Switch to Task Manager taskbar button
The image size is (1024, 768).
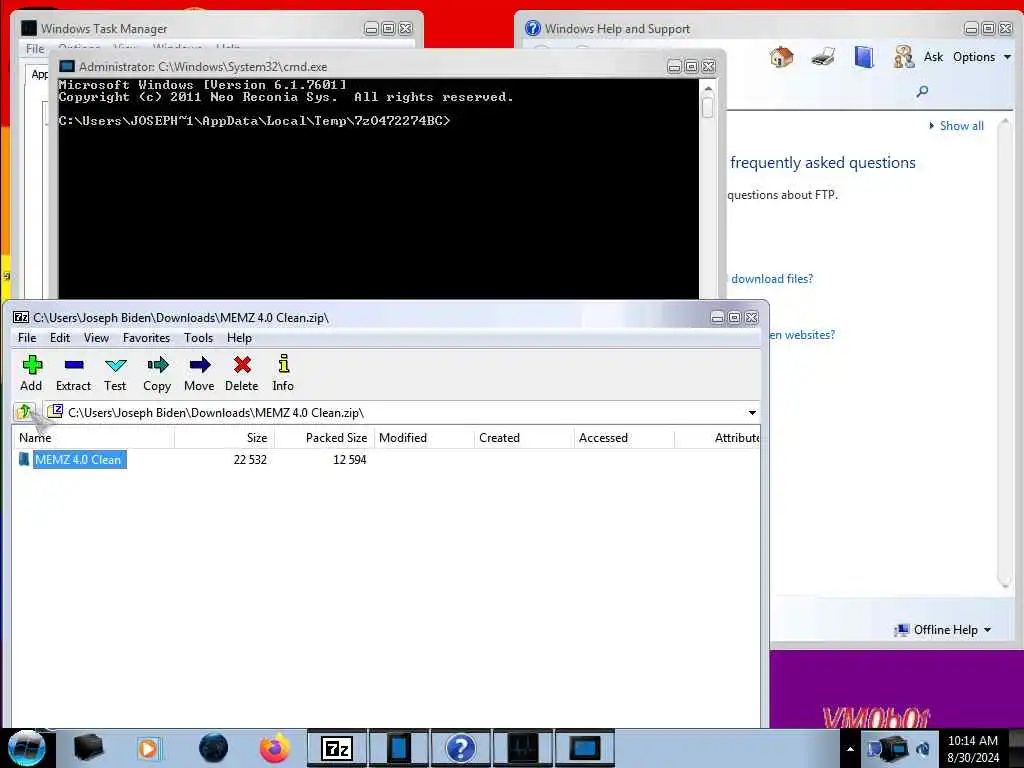(x=522, y=748)
